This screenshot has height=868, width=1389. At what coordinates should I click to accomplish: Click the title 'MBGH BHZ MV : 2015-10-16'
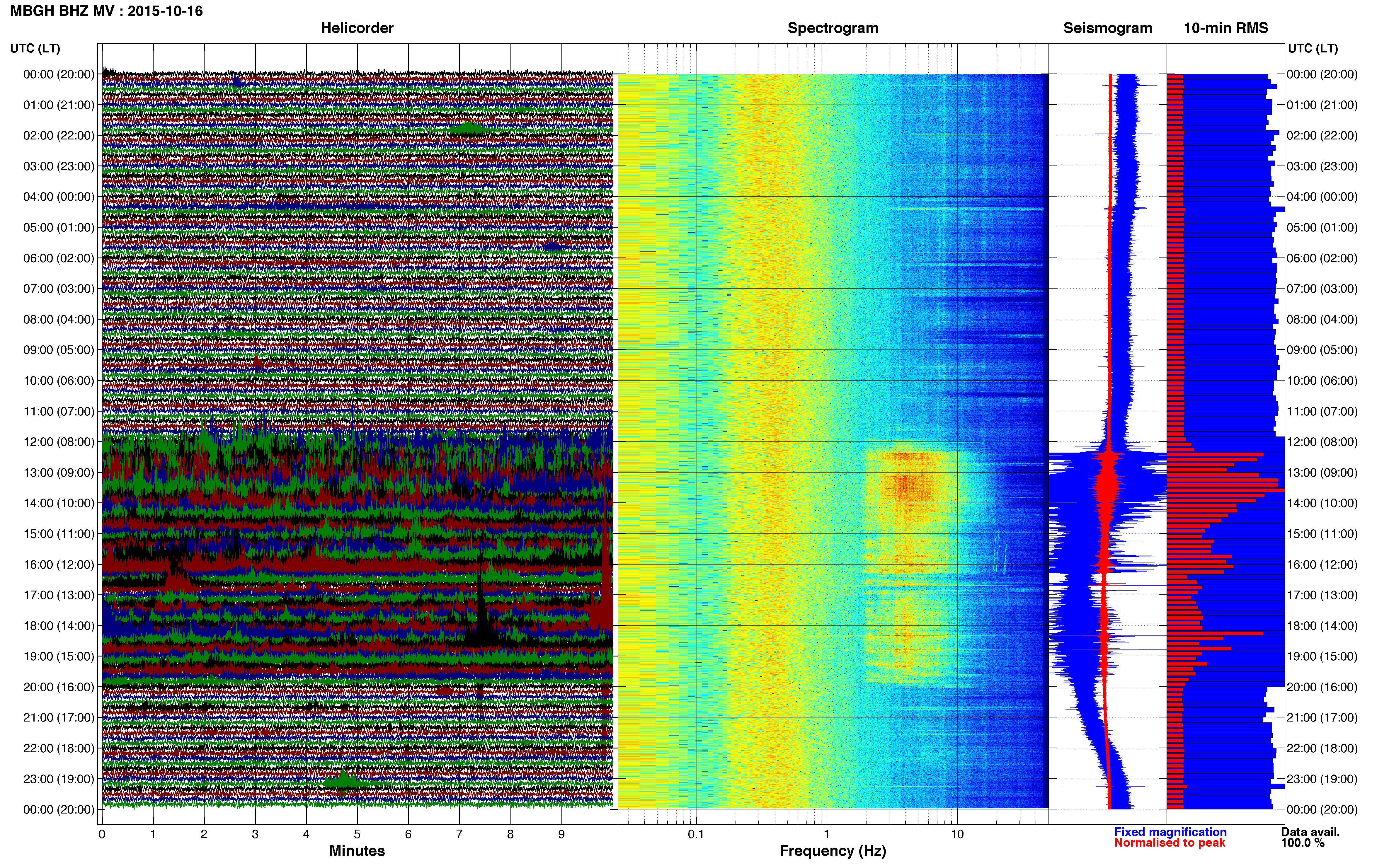(107, 11)
